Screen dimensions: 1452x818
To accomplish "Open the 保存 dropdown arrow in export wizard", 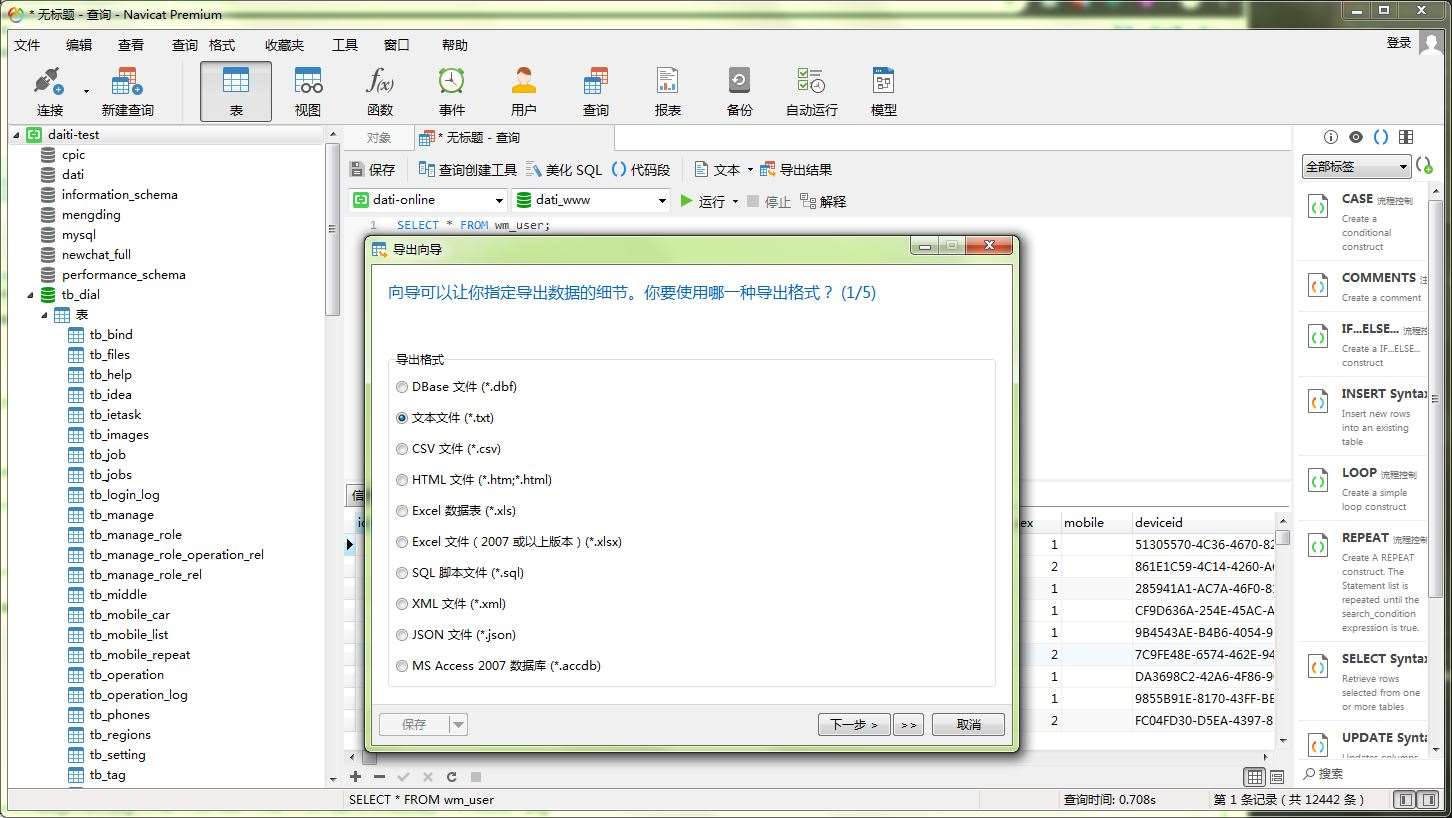I will coord(458,724).
